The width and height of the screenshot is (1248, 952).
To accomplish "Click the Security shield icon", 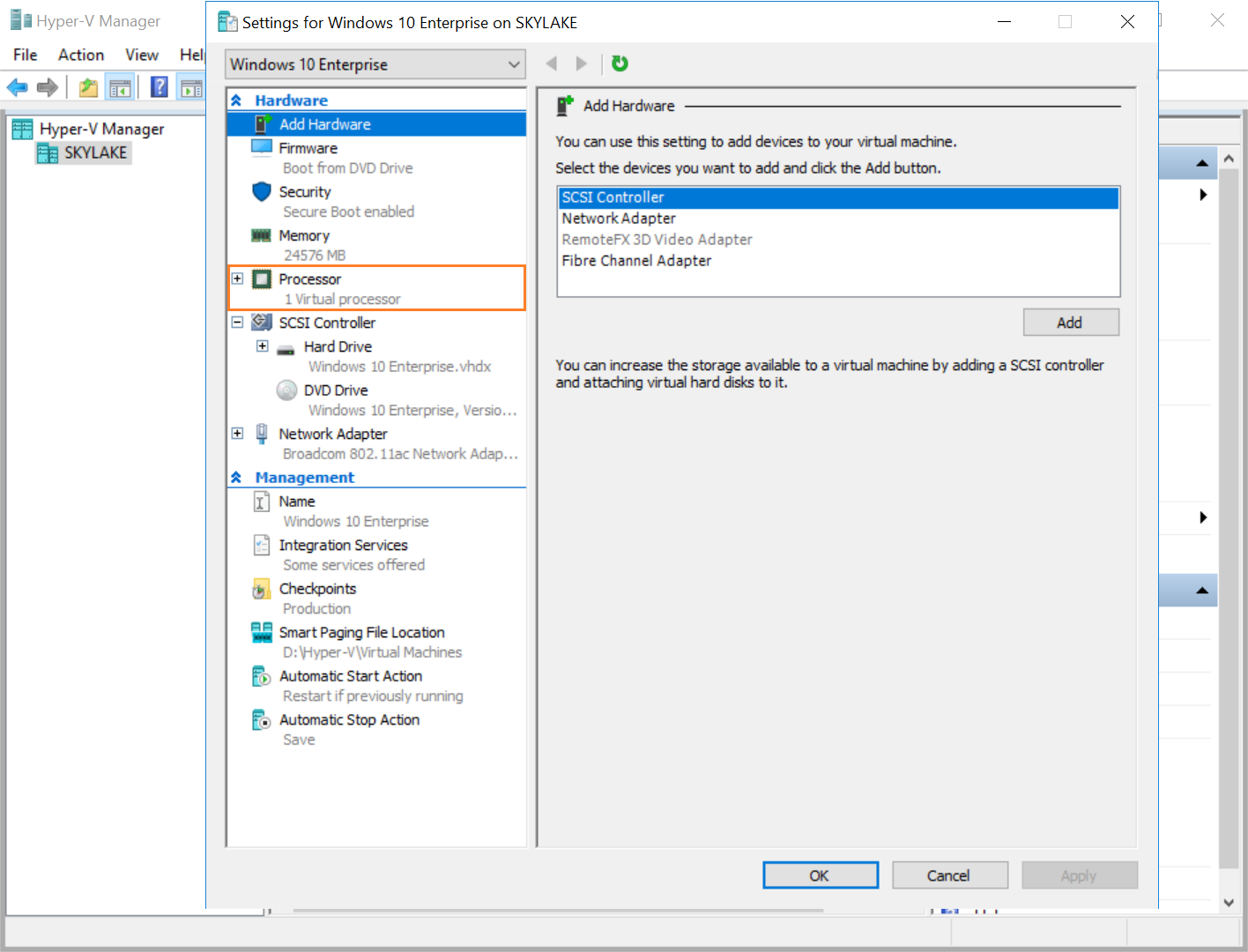I will tap(262, 191).
